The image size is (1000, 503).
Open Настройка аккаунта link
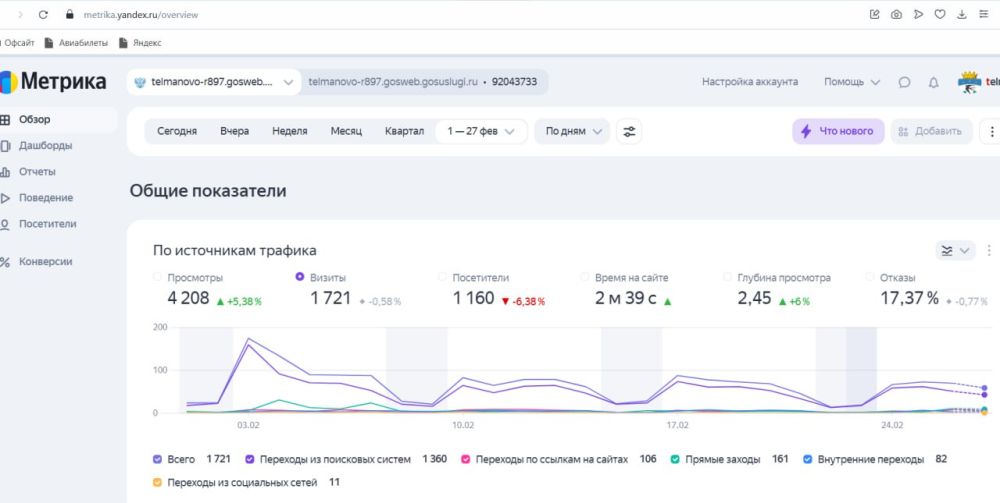tap(749, 82)
